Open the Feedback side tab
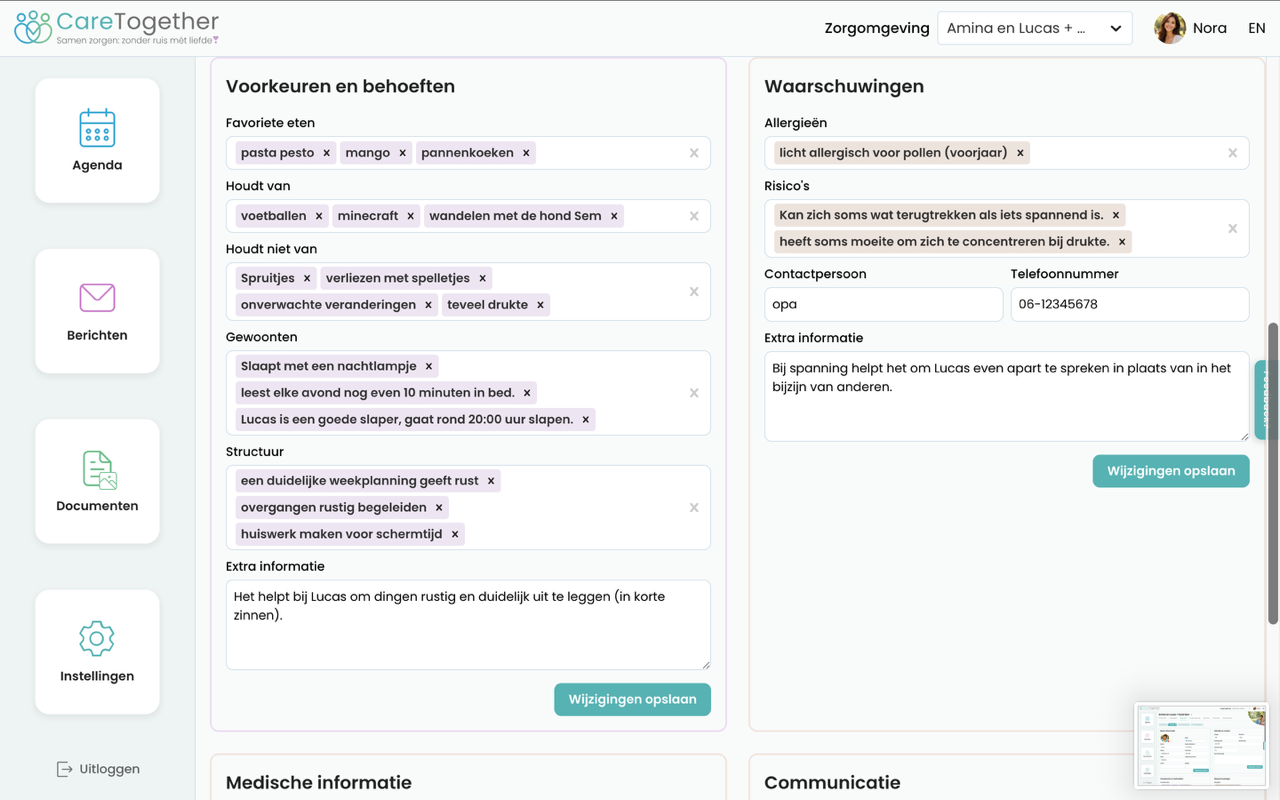Image resolution: width=1280 pixels, height=800 pixels. click(1265, 400)
